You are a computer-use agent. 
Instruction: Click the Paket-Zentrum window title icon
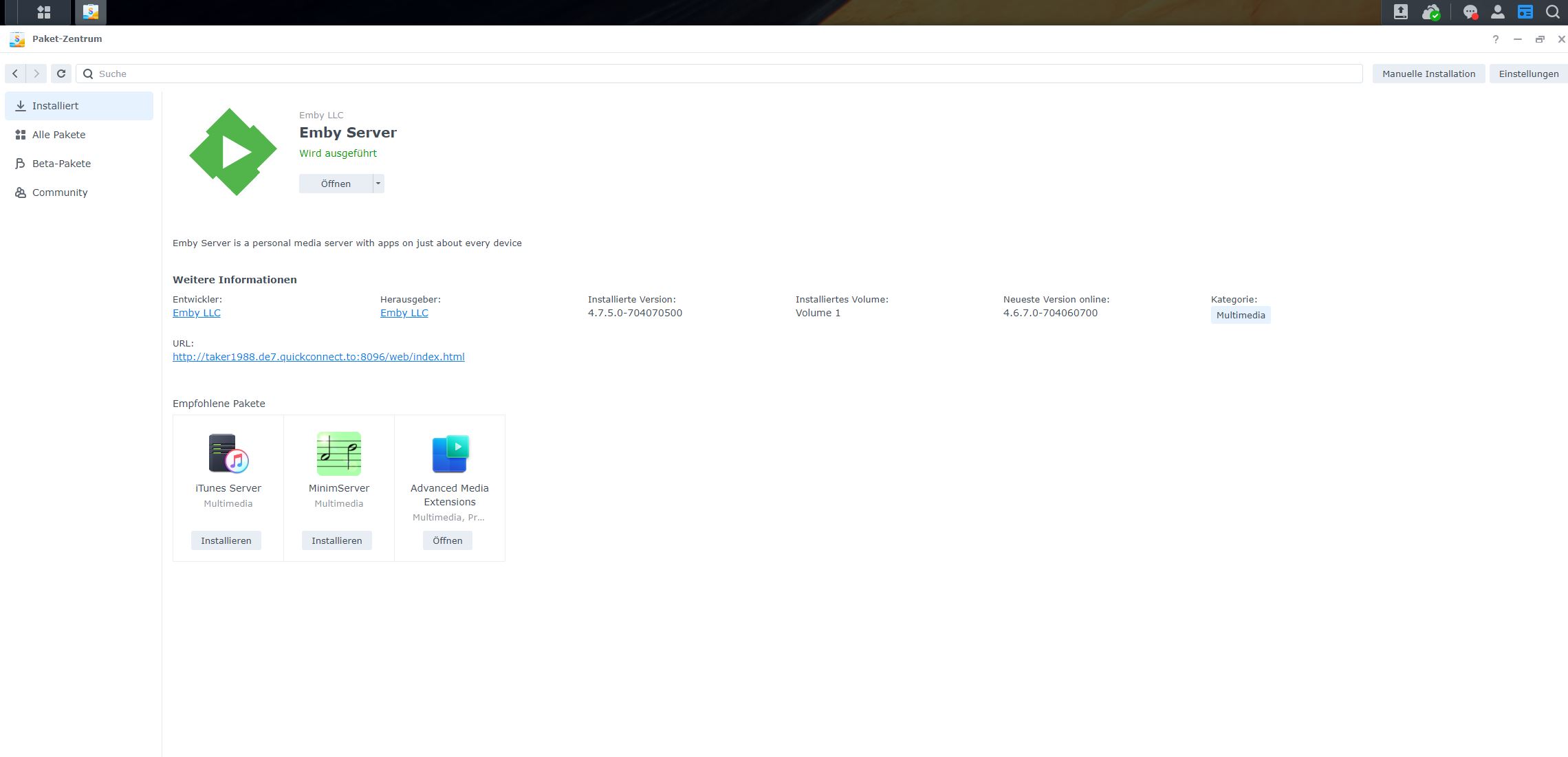pos(17,39)
